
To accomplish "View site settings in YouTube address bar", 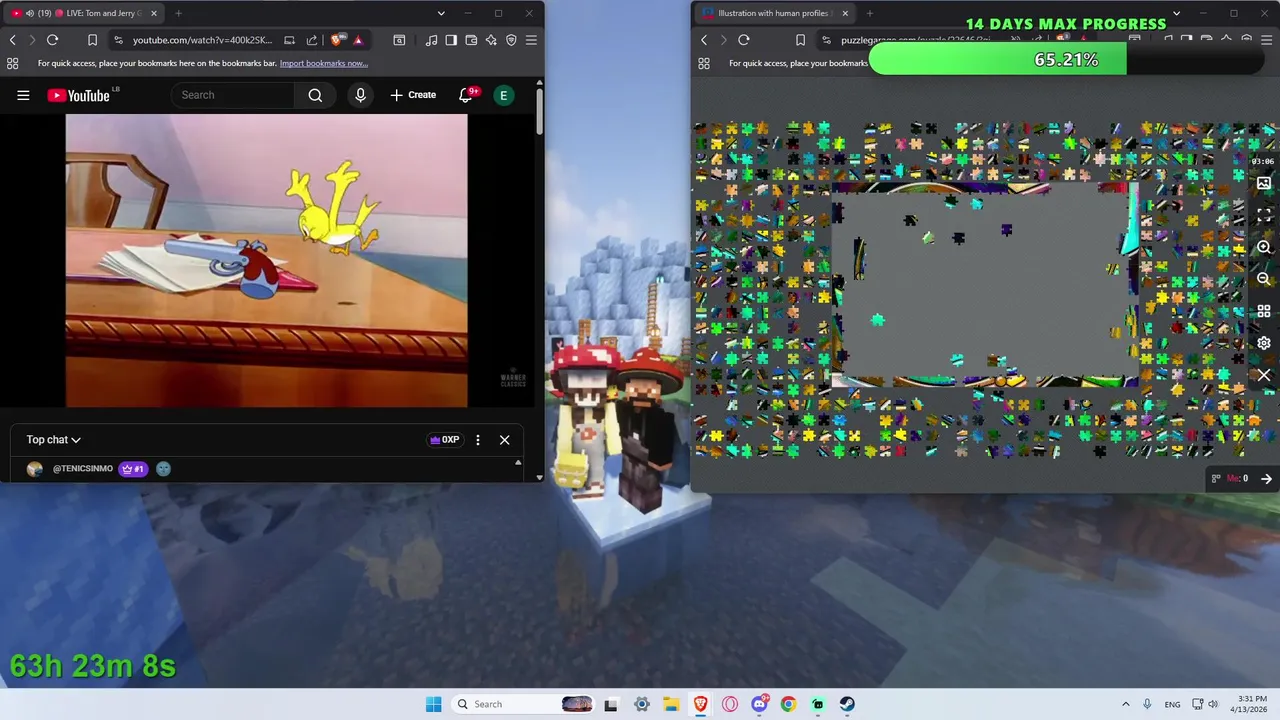I will 119,40.
